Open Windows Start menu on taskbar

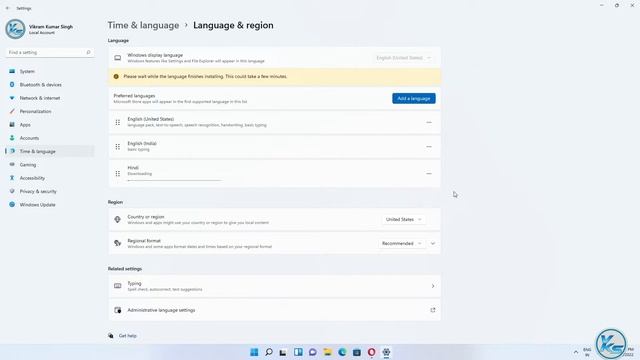pyautogui.click(x=254, y=352)
